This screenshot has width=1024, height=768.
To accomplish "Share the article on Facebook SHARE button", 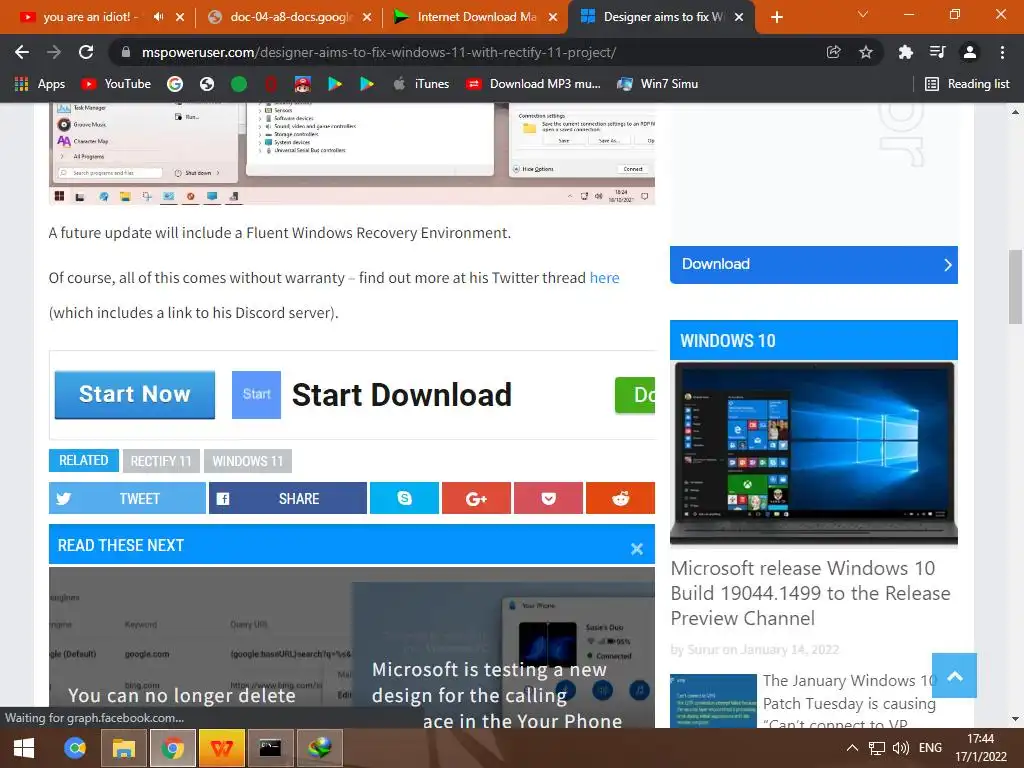I will pos(287,498).
